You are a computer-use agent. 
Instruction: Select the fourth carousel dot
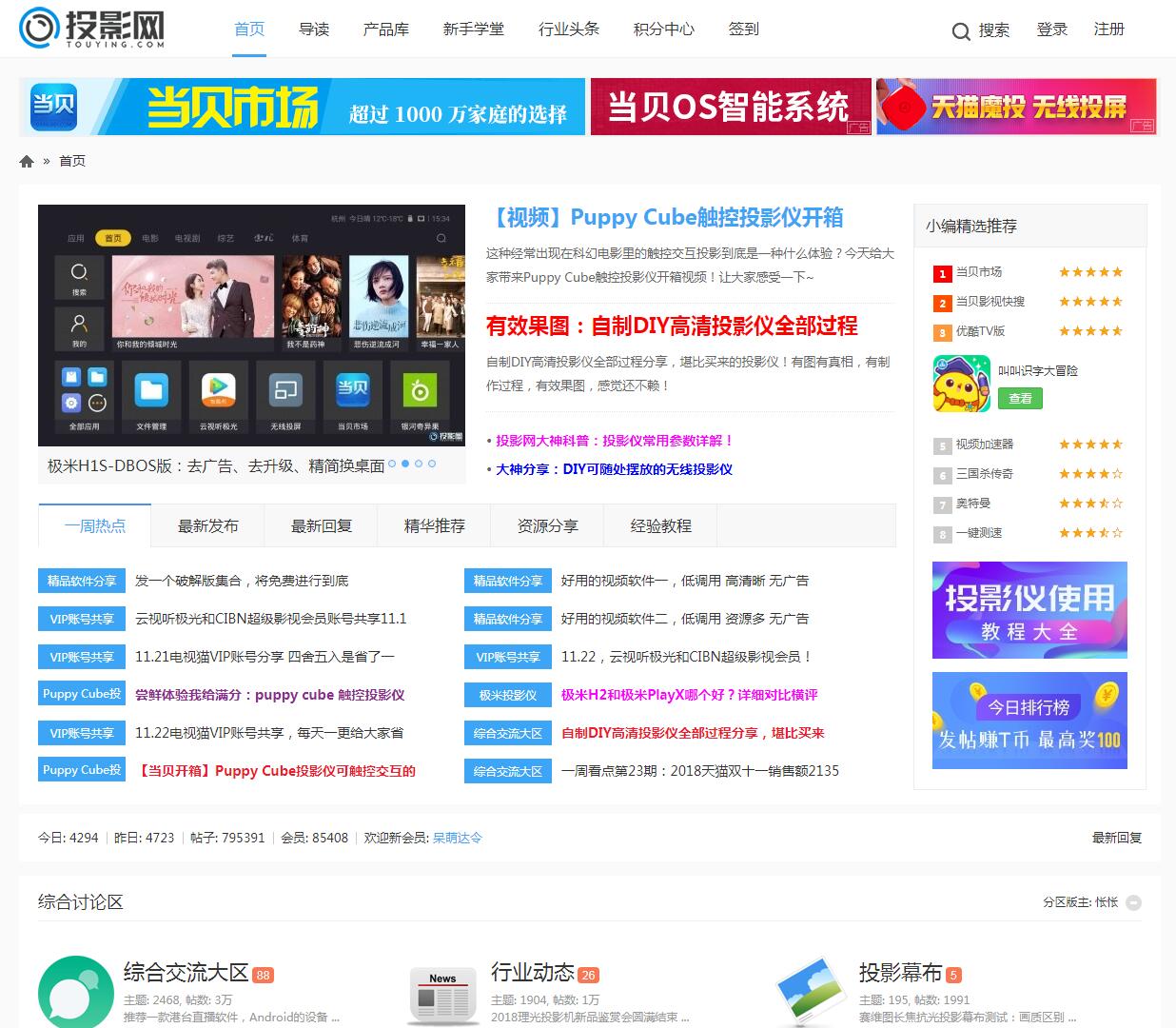(x=432, y=464)
